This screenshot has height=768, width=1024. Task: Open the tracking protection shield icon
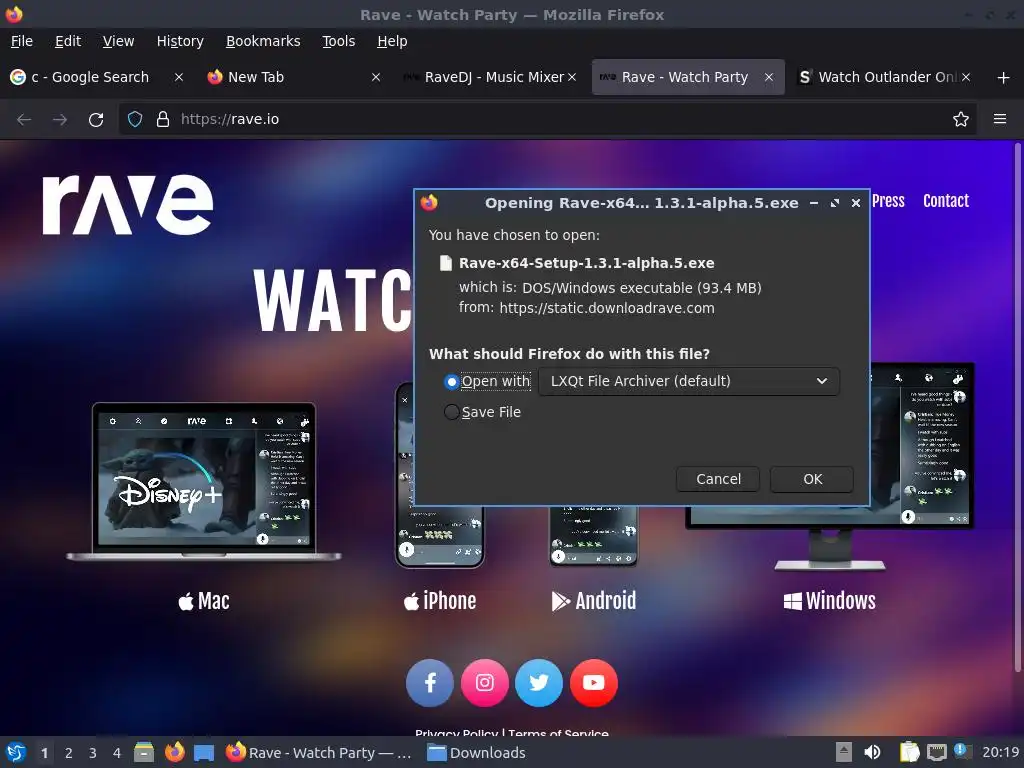pyautogui.click(x=135, y=120)
